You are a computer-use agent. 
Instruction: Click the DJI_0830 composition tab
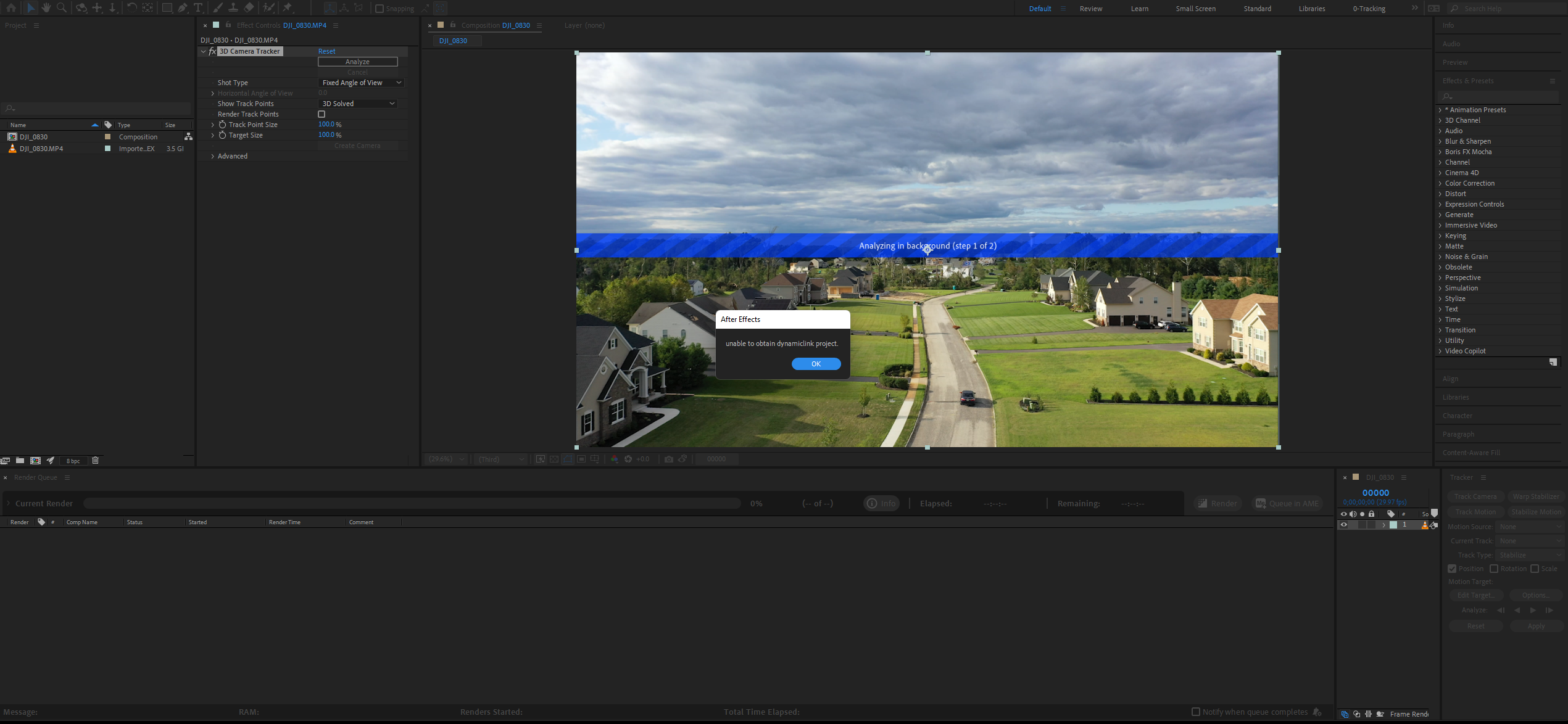point(454,40)
